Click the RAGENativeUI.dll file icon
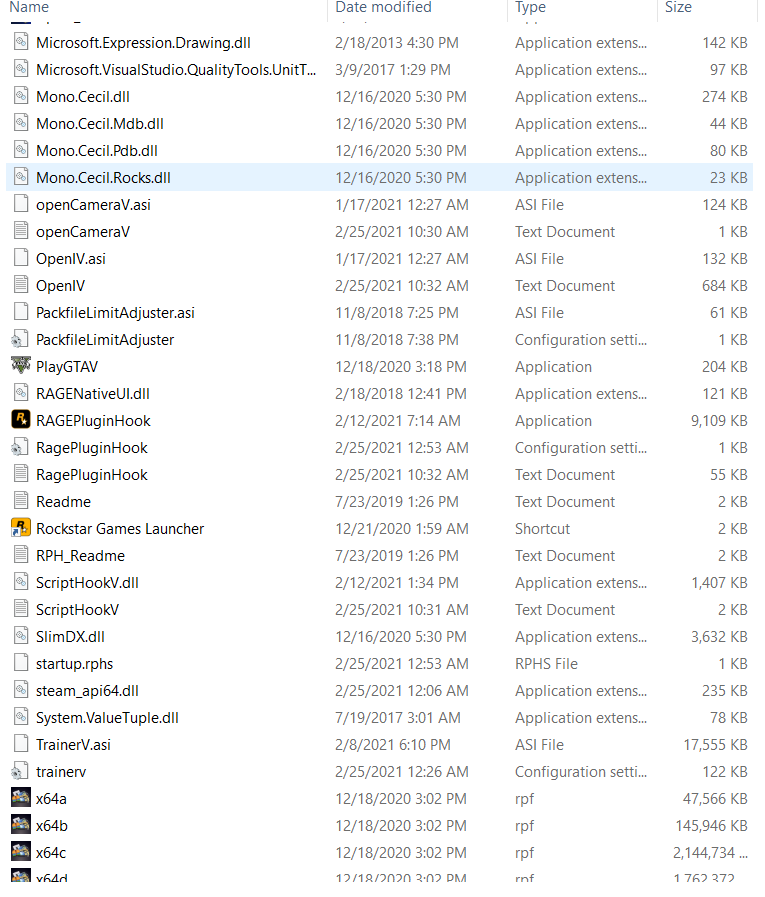765x897 pixels. pyautogui.click(x=21, y=393)
